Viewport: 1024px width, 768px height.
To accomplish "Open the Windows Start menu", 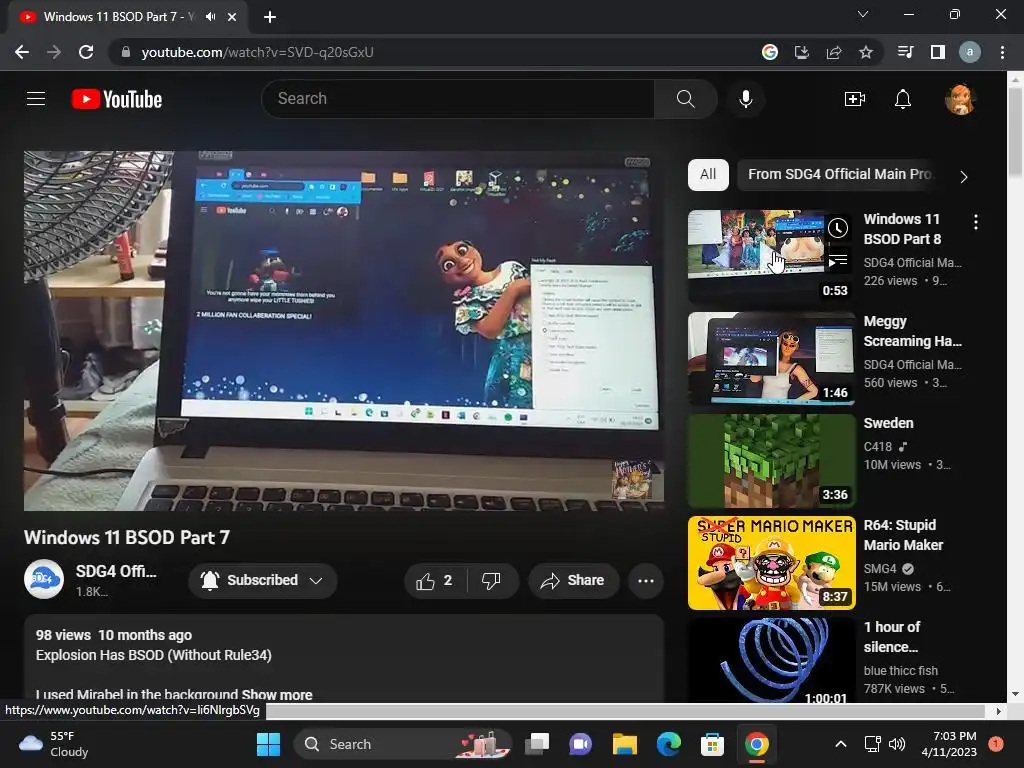I will tap(268, 744).
